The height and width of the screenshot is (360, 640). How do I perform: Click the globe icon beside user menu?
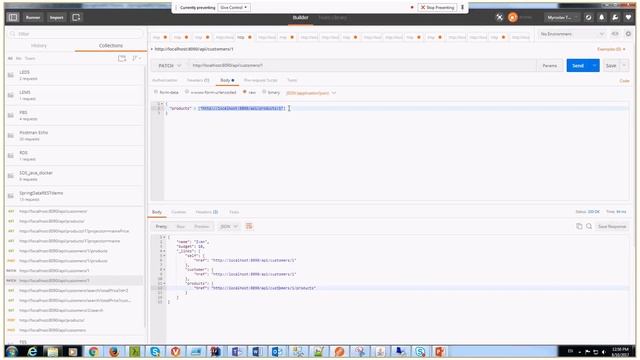pyautogui.click(x=588, y=17)
